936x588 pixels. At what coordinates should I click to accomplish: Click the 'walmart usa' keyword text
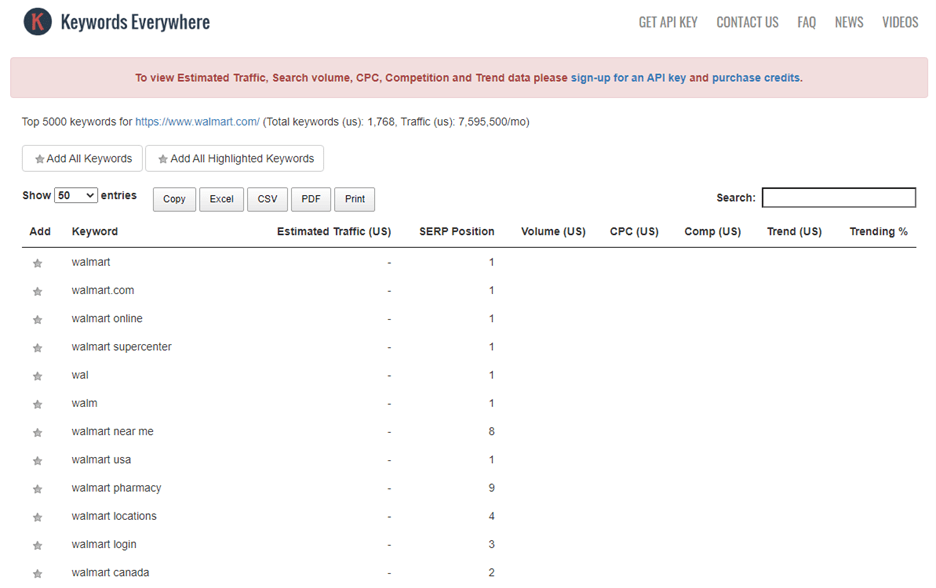click(101, 460)
